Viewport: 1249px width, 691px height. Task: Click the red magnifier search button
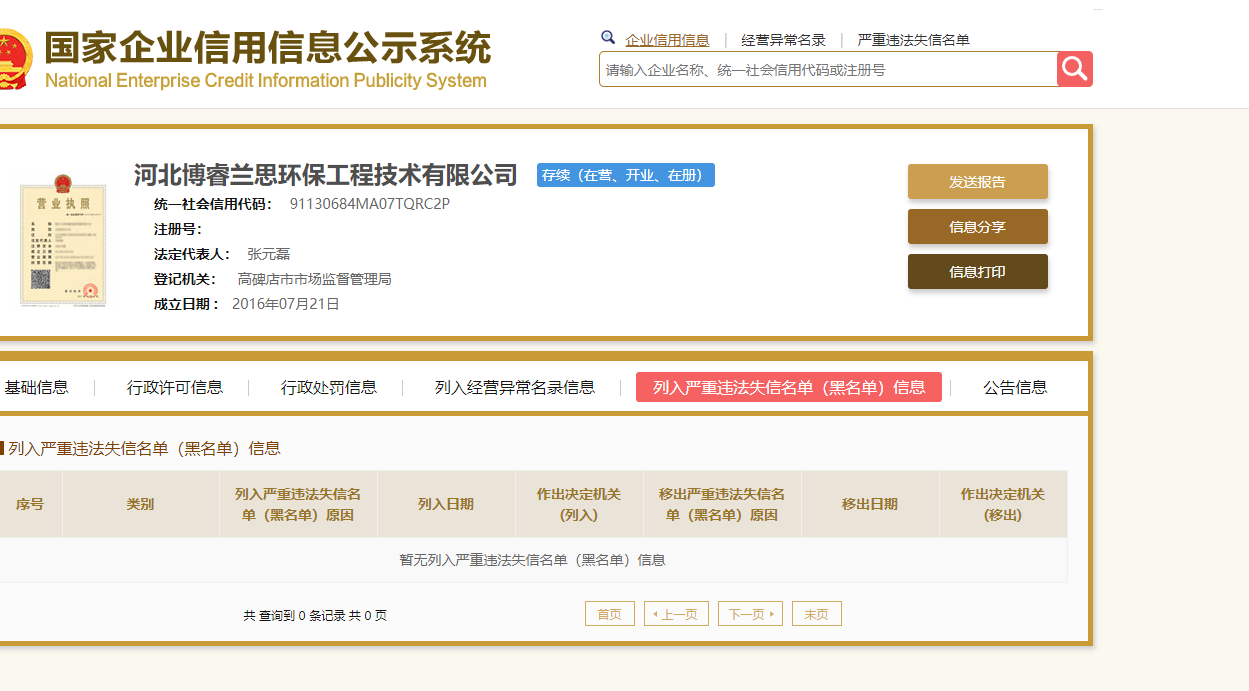click(1075, 69)
